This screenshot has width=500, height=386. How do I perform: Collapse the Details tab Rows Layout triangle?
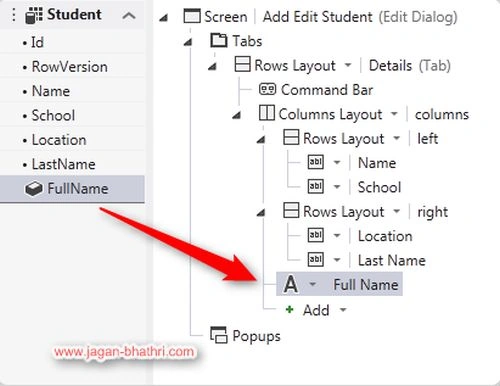pos(212,66)
